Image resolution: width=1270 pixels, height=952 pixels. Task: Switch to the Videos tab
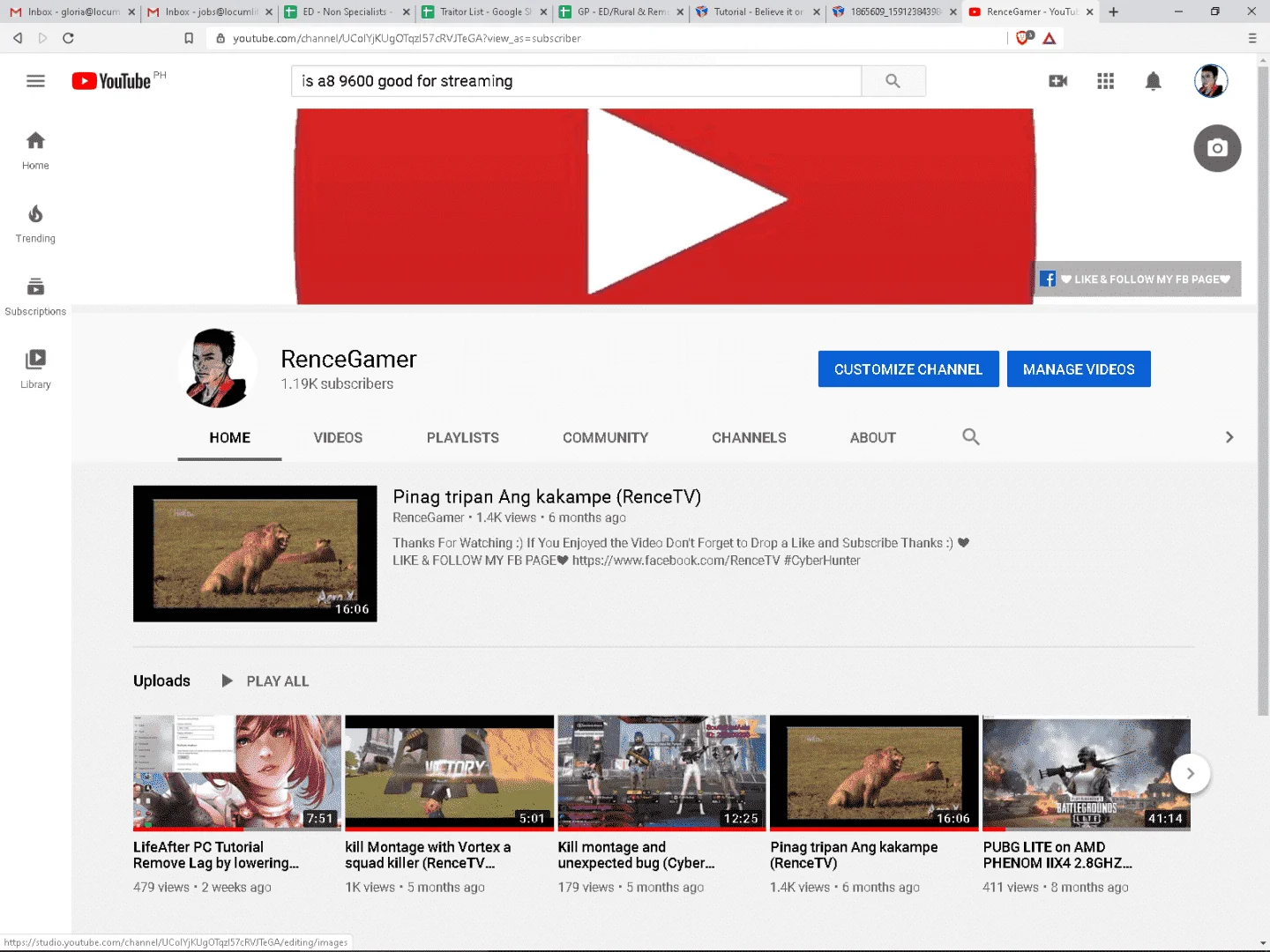[x=338, y=438]
